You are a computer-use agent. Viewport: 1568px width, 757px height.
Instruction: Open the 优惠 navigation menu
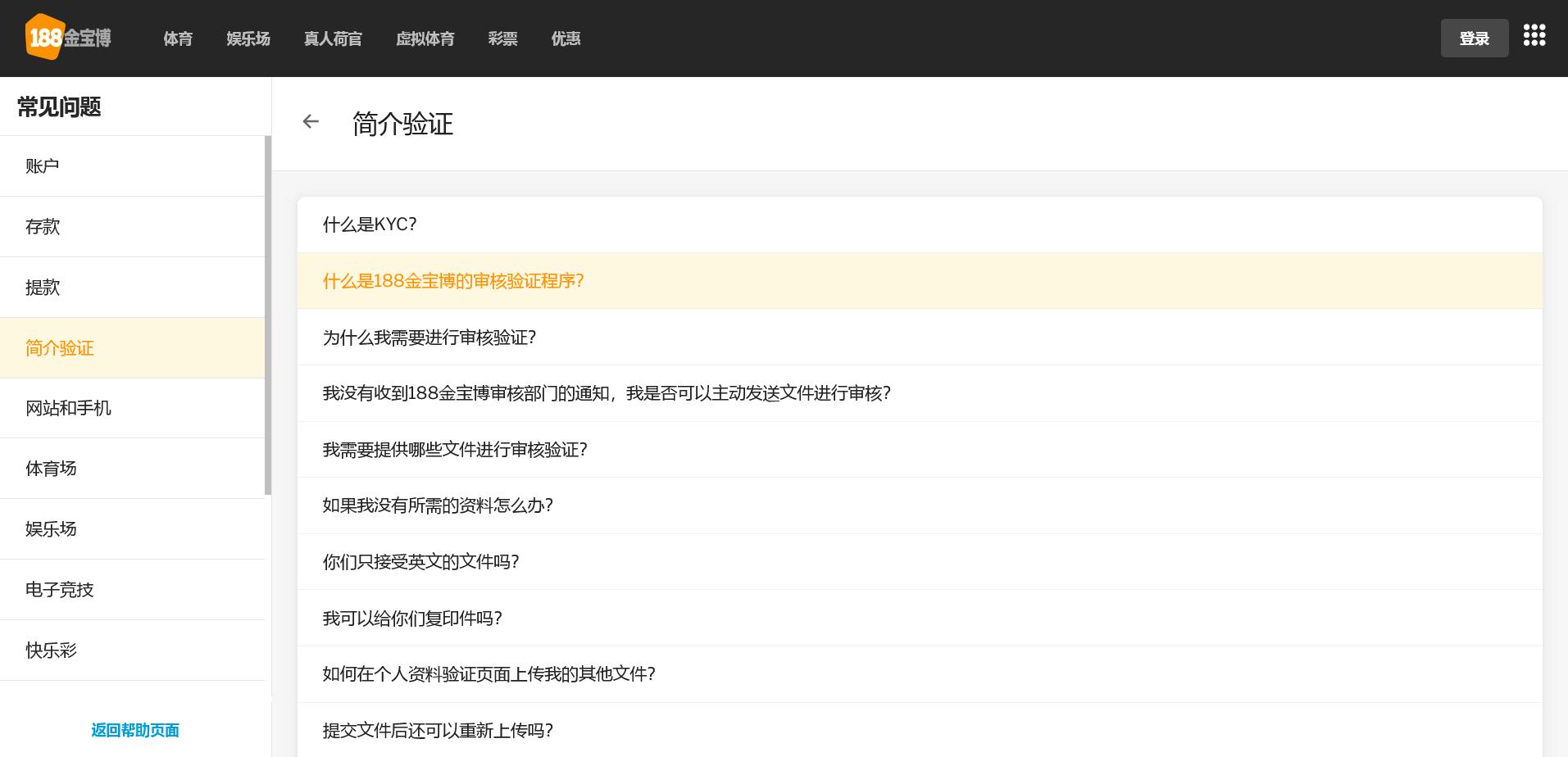click(566, 39)
